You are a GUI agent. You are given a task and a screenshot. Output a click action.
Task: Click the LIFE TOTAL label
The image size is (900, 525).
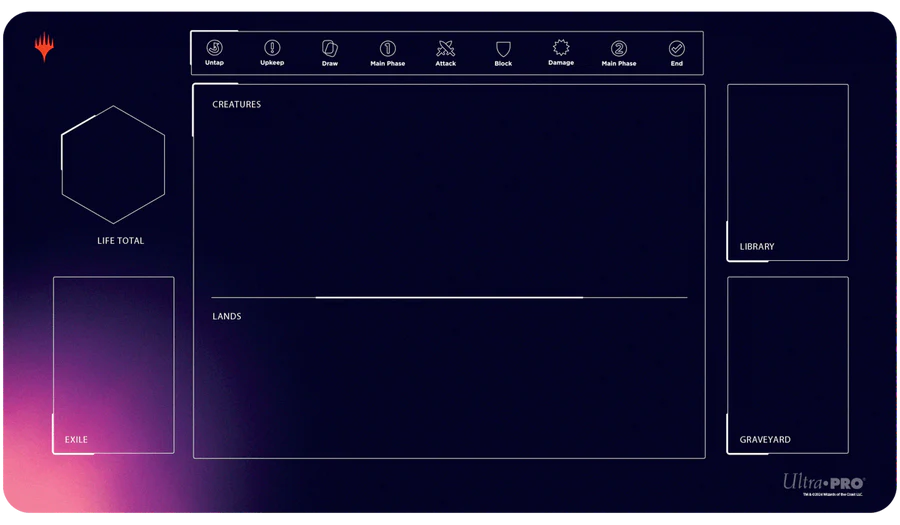click(121, 241)
